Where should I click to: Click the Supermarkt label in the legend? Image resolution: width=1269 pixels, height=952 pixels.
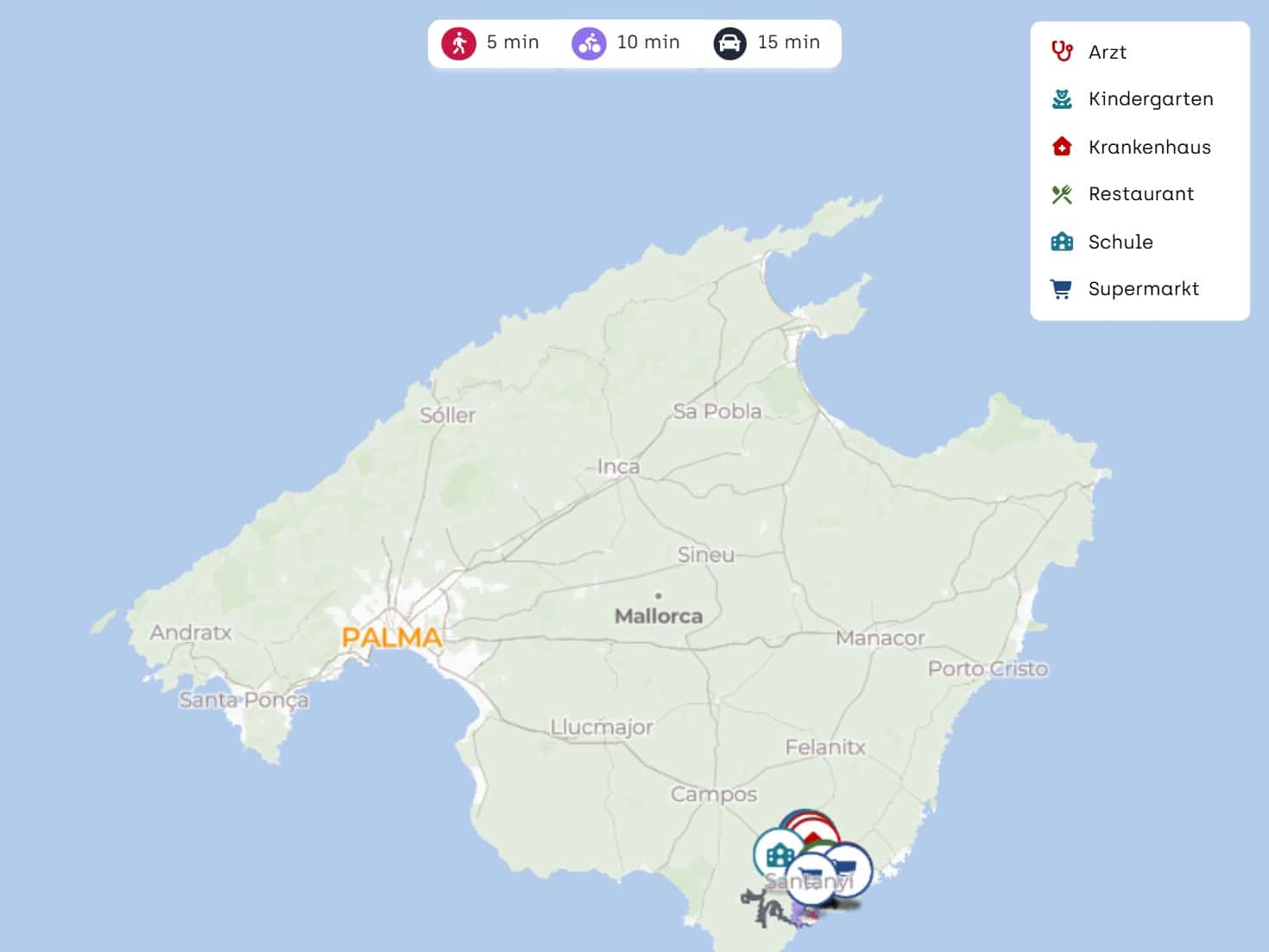pyautogui.click(x=1144, y=288)
